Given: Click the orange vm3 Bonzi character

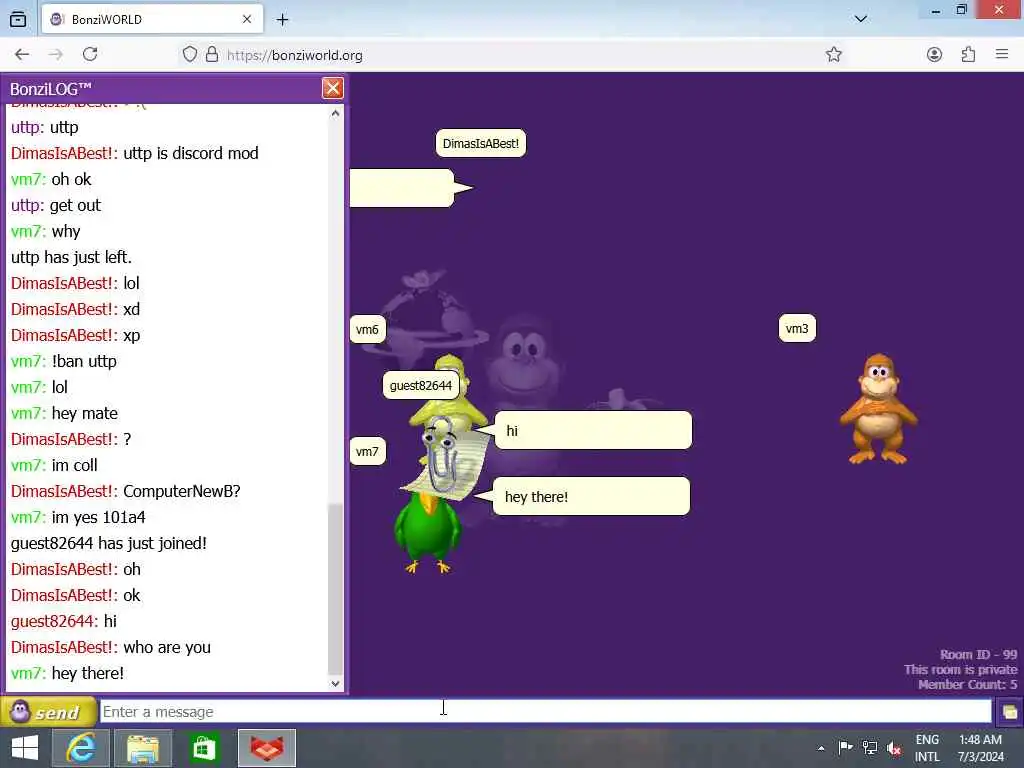Looking at the screenshot, I should [x=878, y=409].
